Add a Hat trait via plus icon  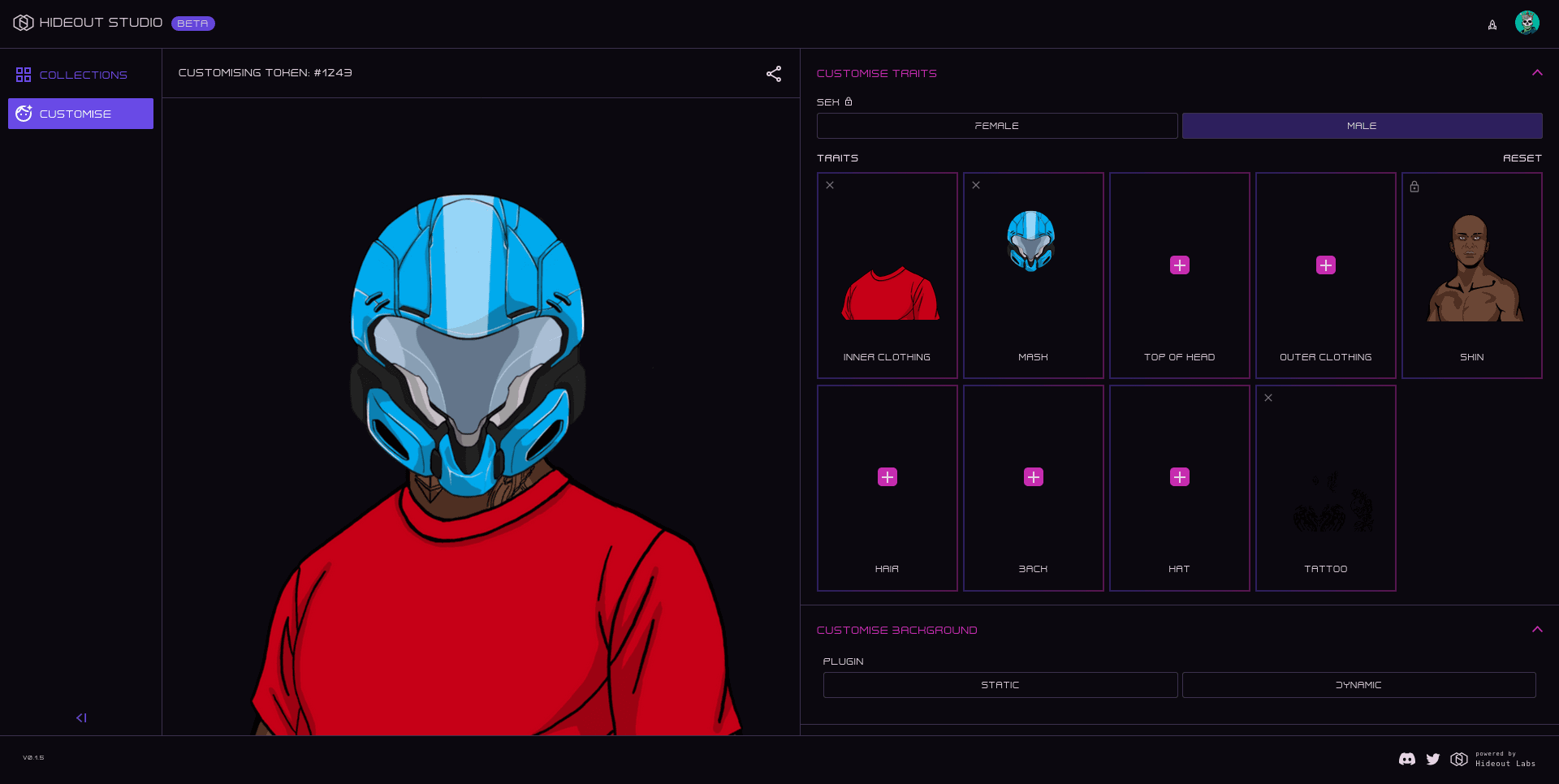tap(1179, 477)
